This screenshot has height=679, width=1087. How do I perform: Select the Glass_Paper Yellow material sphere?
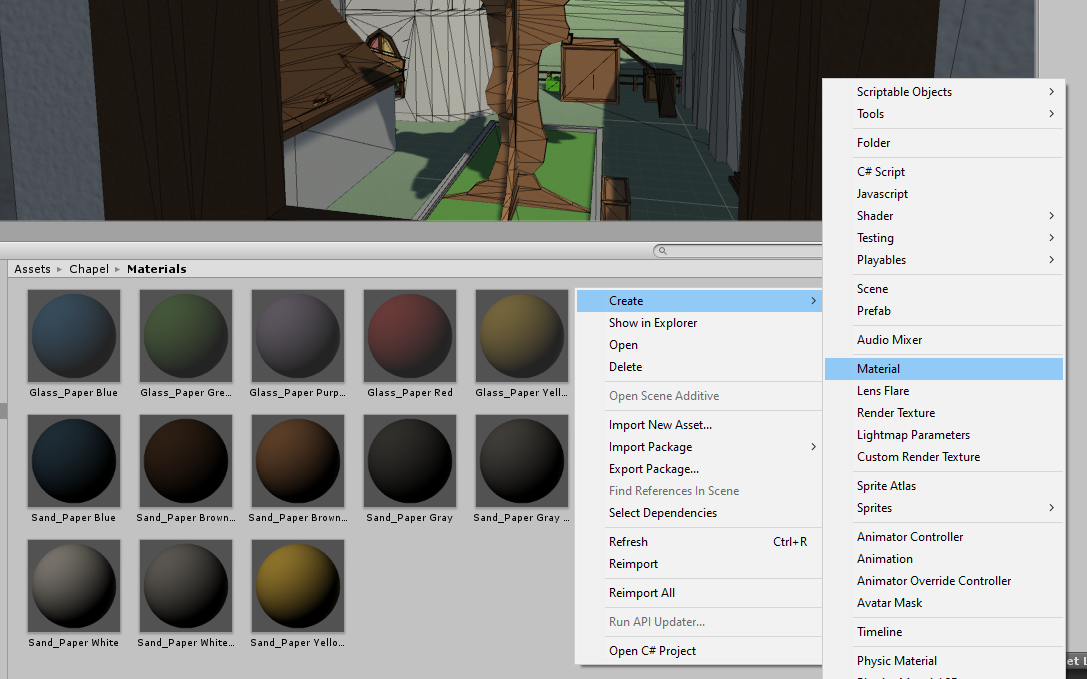521,336
